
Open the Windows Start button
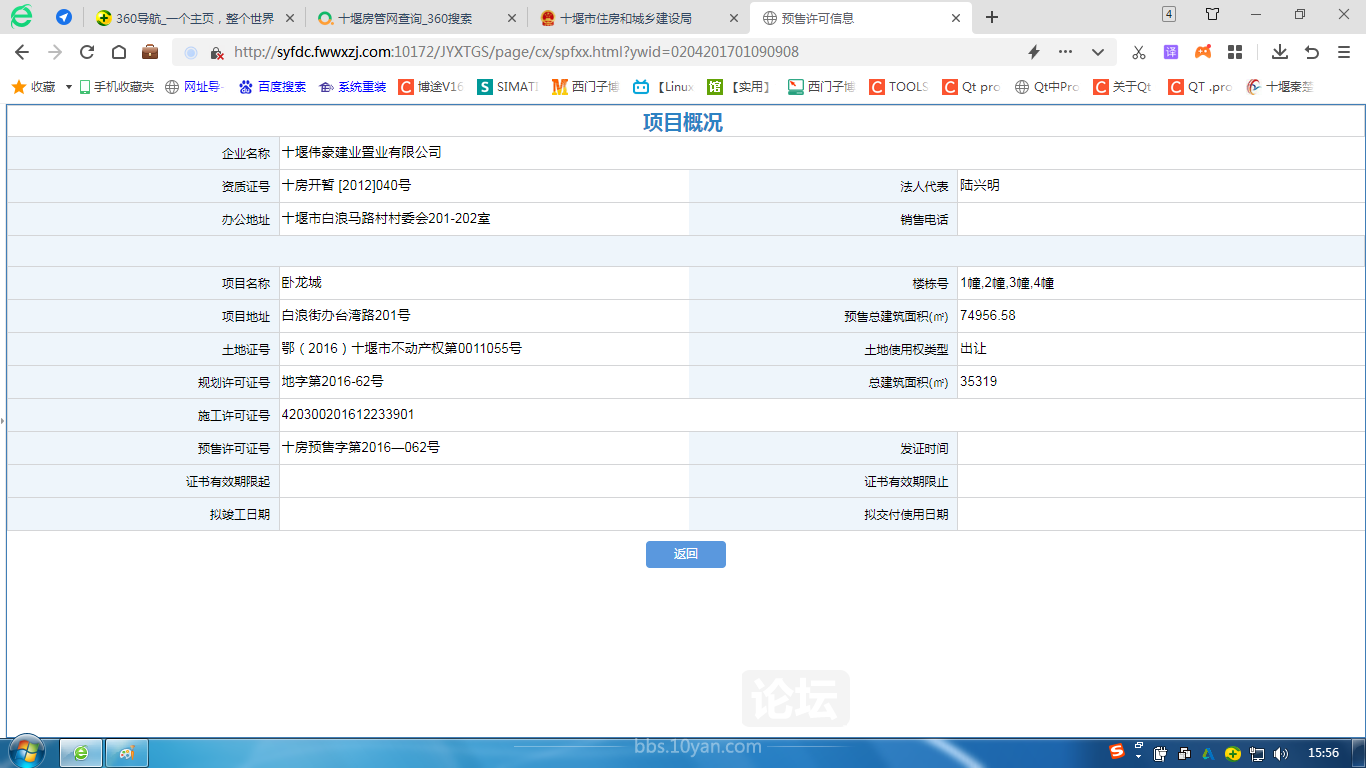point(25,752)
